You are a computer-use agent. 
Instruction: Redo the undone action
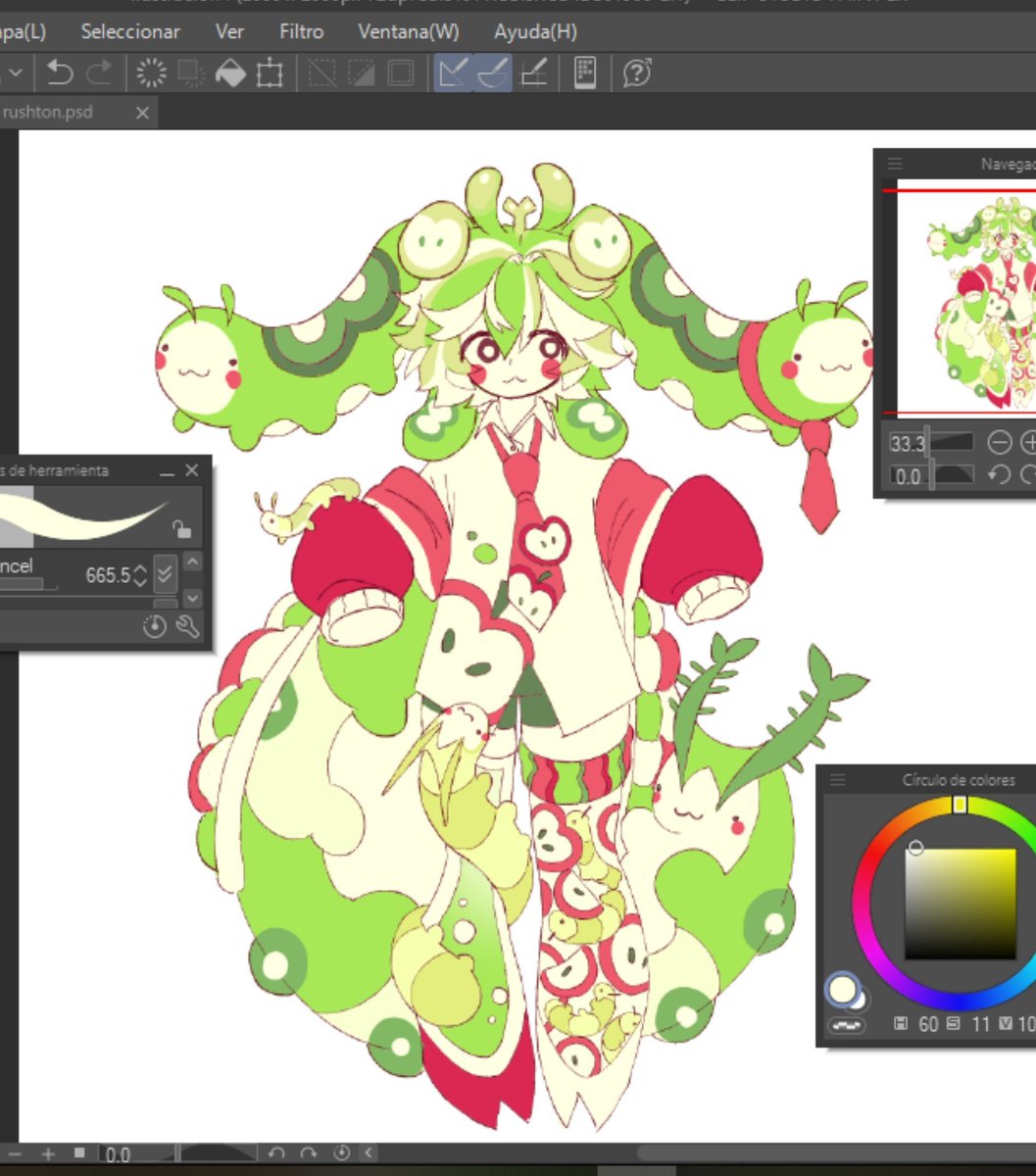[99, 73]
